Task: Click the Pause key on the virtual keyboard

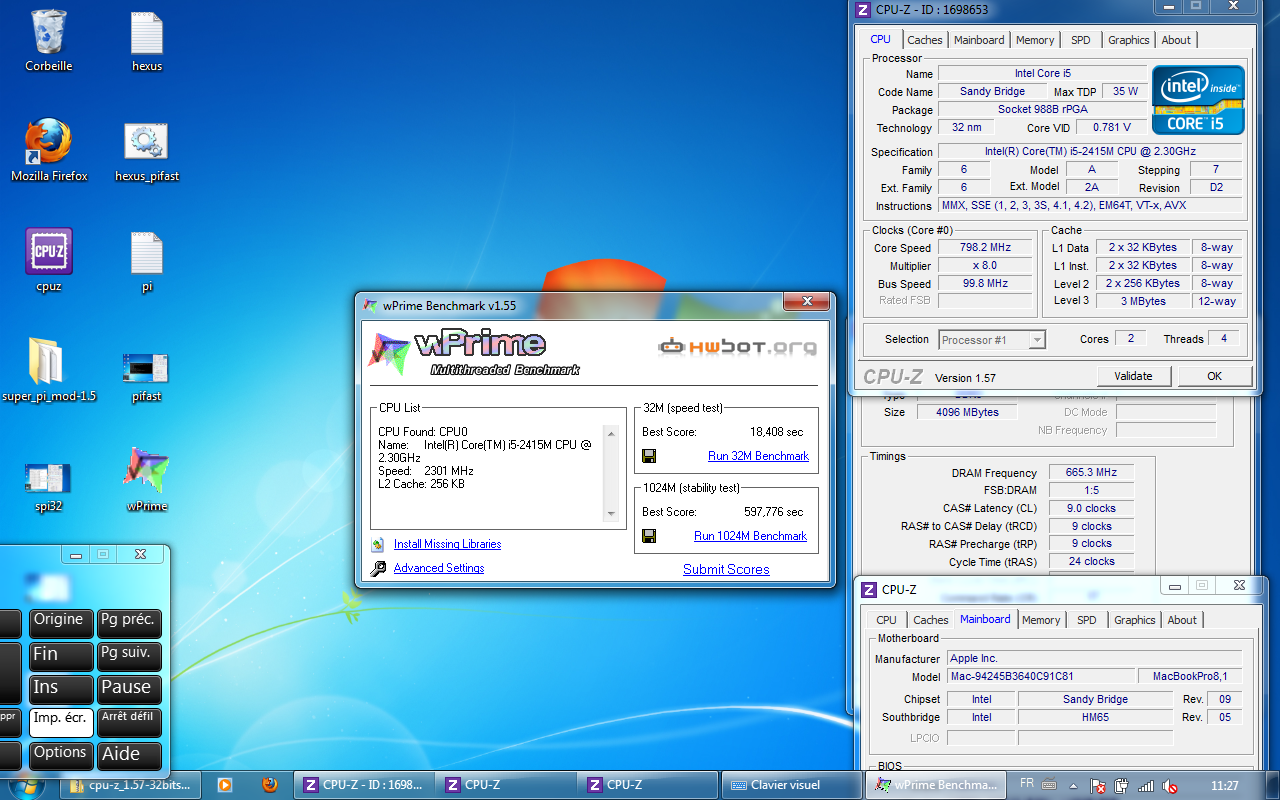Action: tap(129, 690)
